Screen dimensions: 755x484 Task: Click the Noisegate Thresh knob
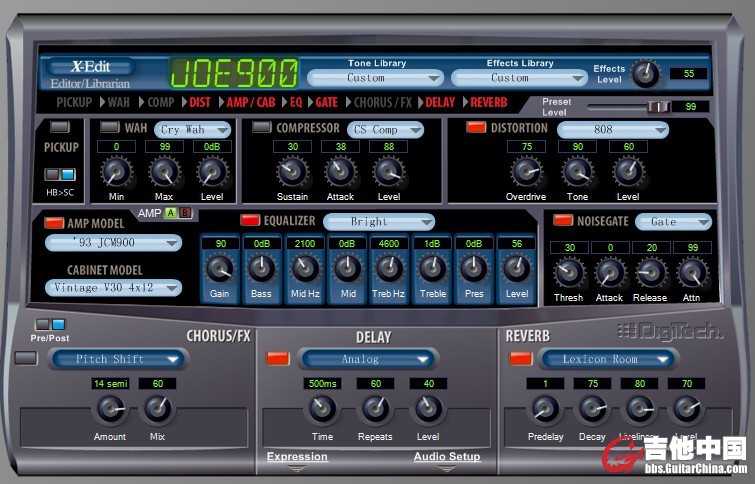(568, 271)
